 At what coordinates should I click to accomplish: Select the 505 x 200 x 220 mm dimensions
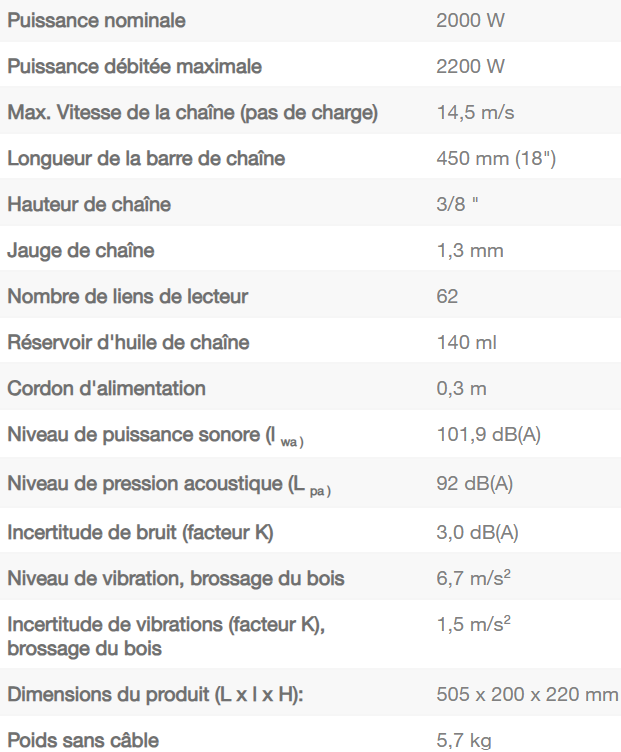527,695
